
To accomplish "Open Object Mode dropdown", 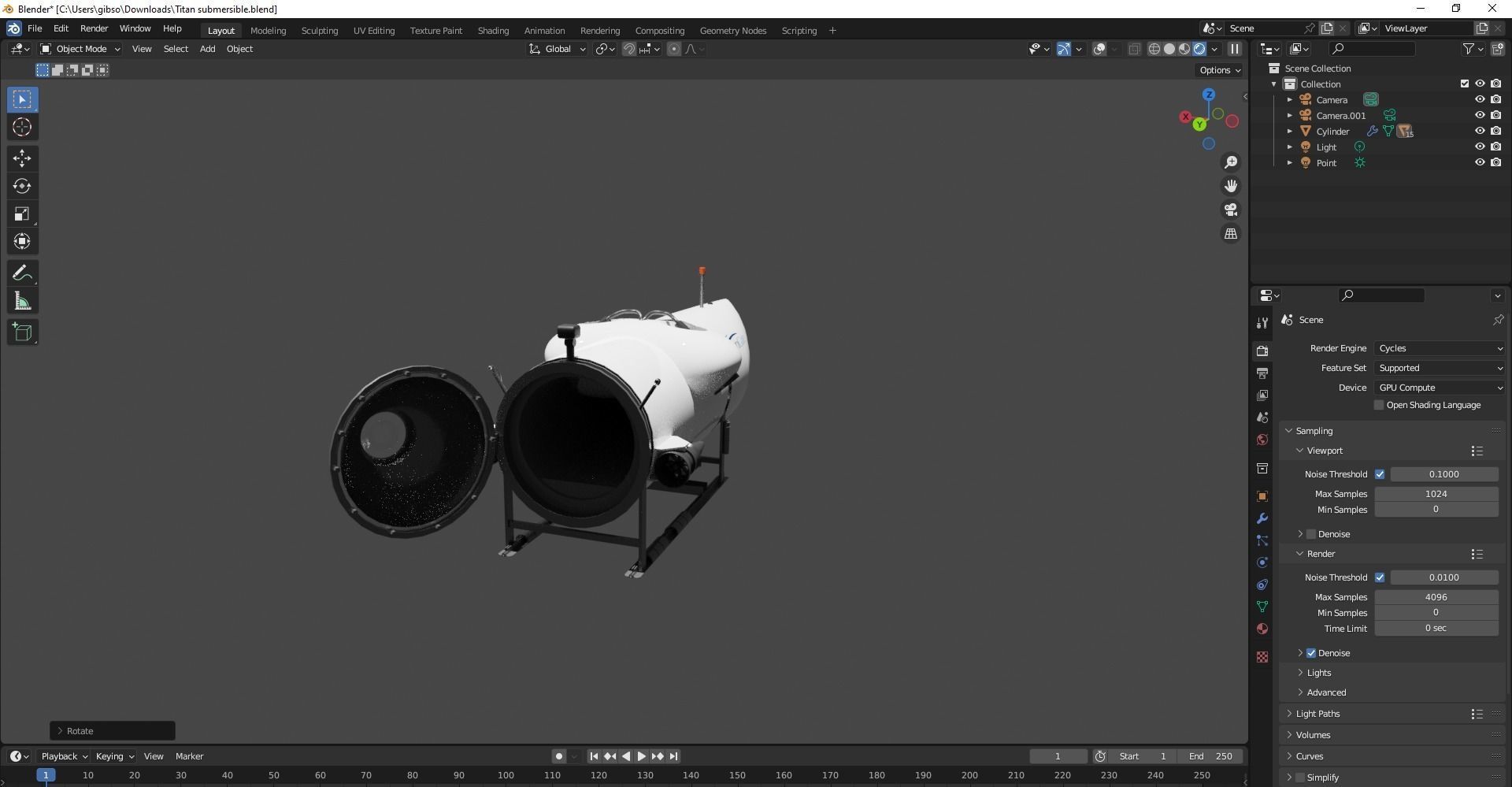I will 80,49.
